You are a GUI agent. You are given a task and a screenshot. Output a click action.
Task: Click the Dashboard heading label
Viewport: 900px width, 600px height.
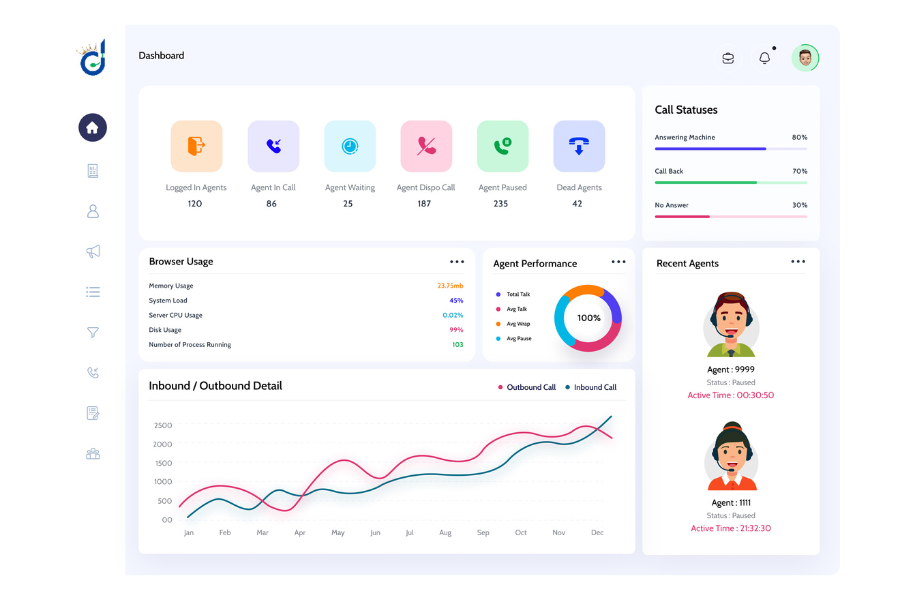[x=161, y=56]
